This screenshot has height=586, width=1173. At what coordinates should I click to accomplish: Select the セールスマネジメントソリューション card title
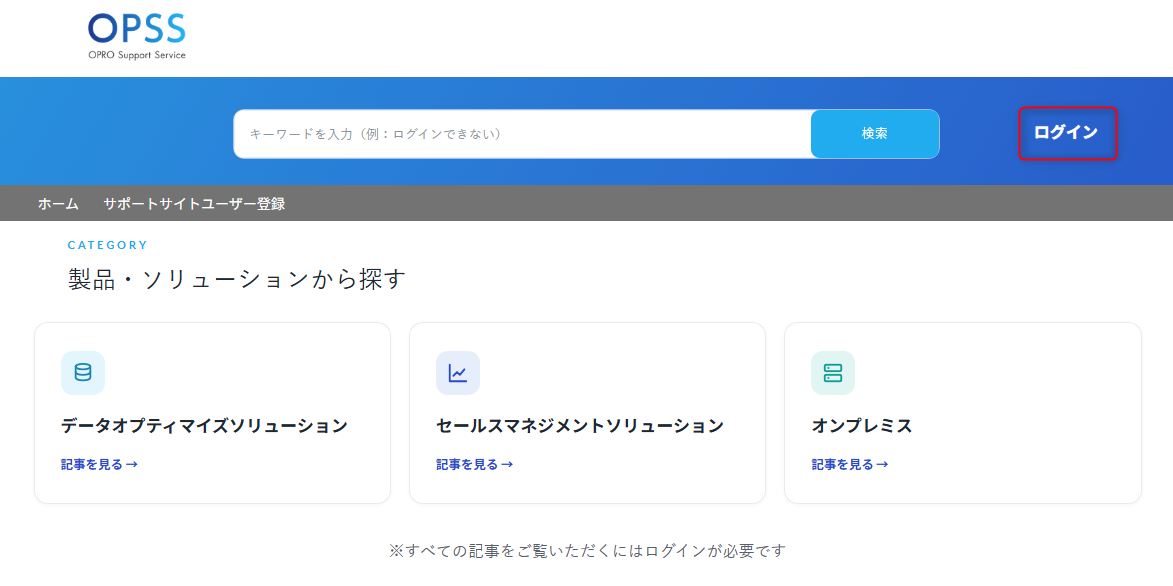pos(580,427)
